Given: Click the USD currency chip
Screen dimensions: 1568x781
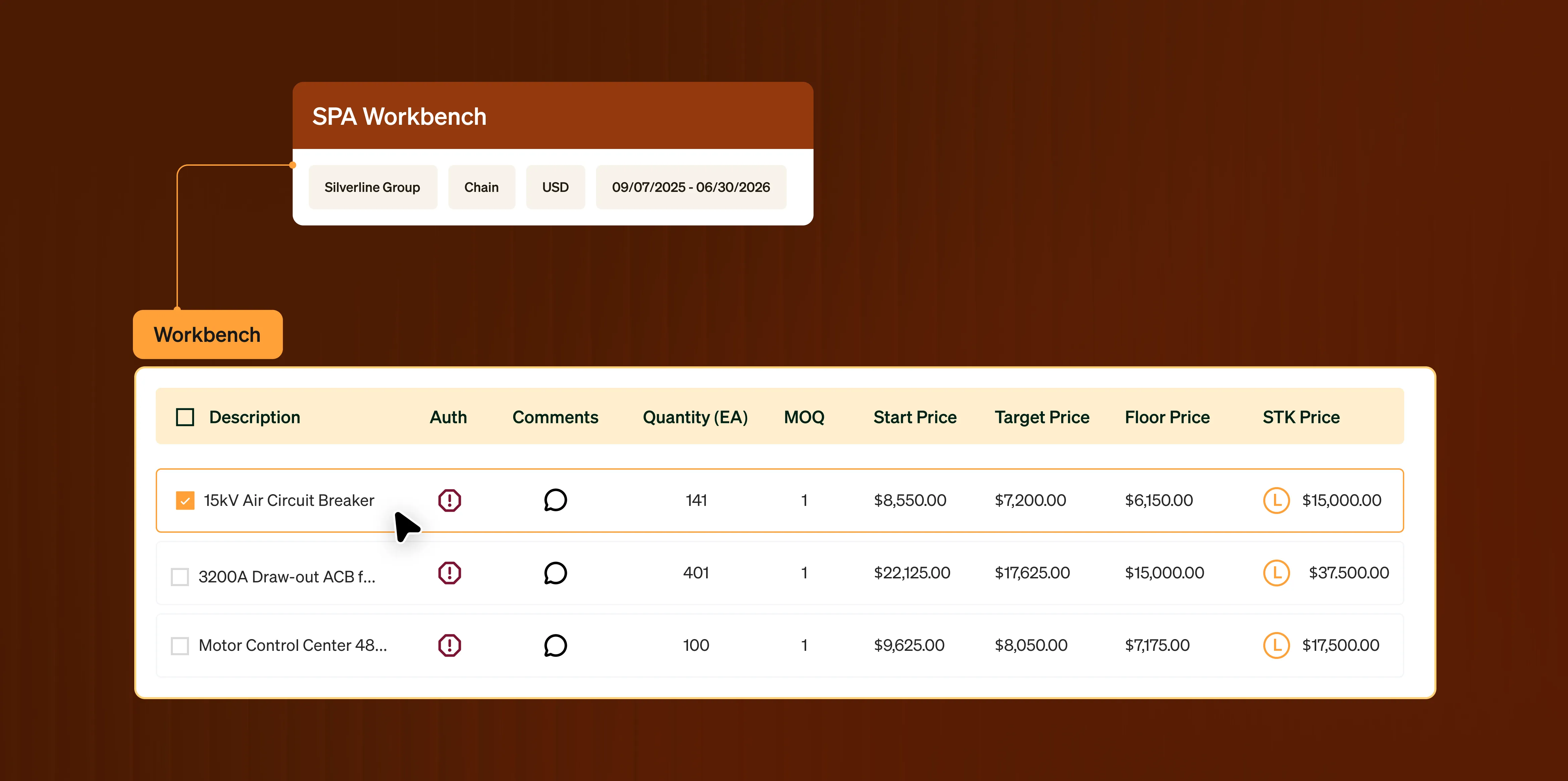Looking at the screenshot, I should click(555, 187).
